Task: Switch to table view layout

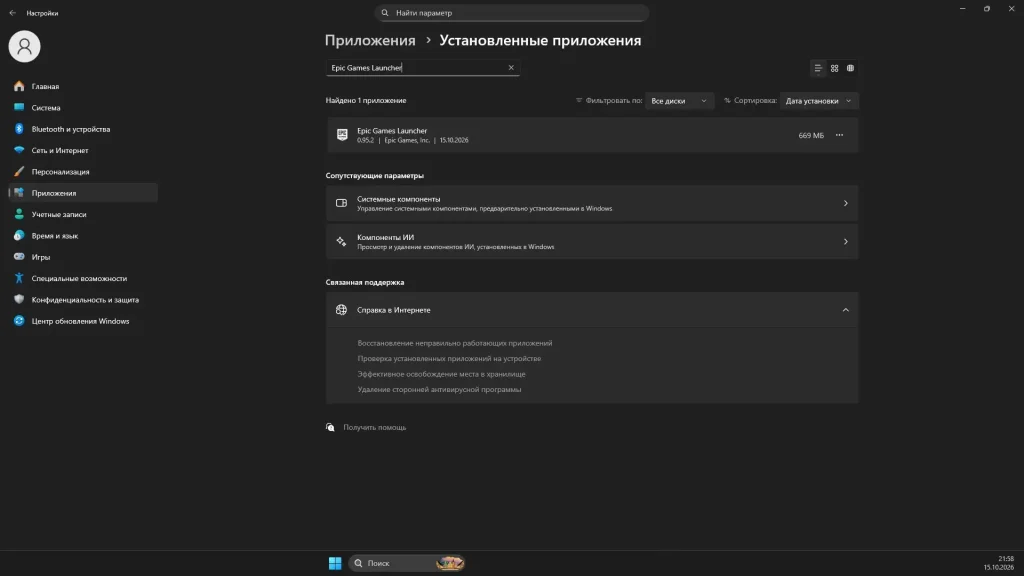Action: (x=850, y=68)
